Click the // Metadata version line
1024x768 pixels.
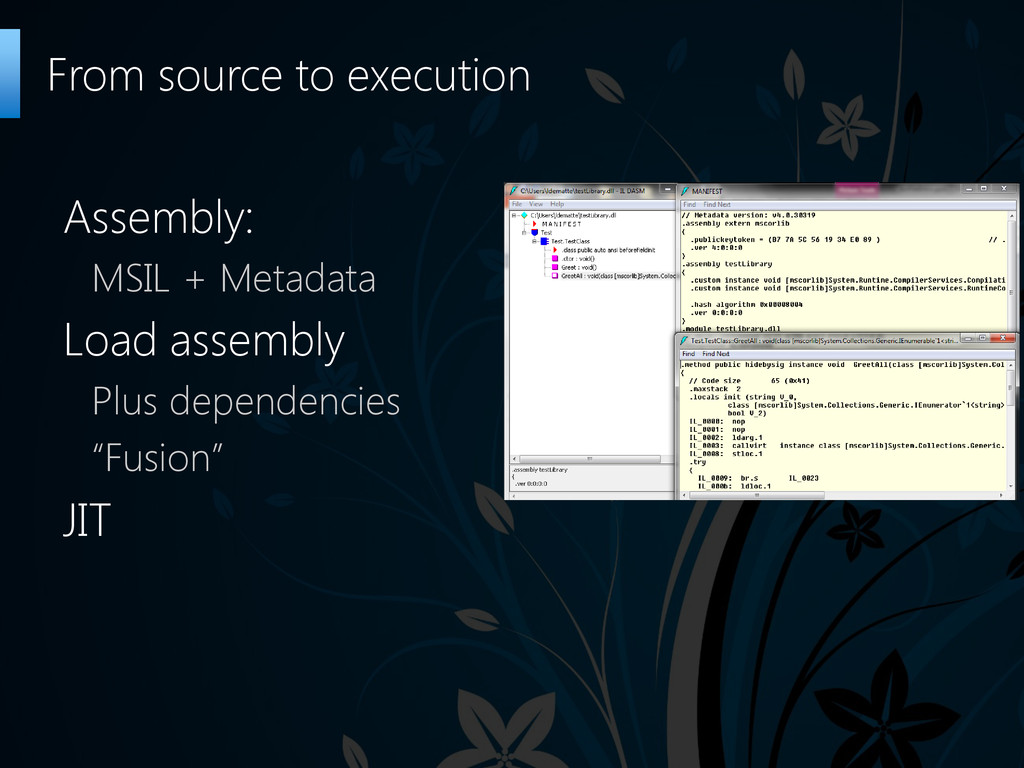[x=748, y=215]
